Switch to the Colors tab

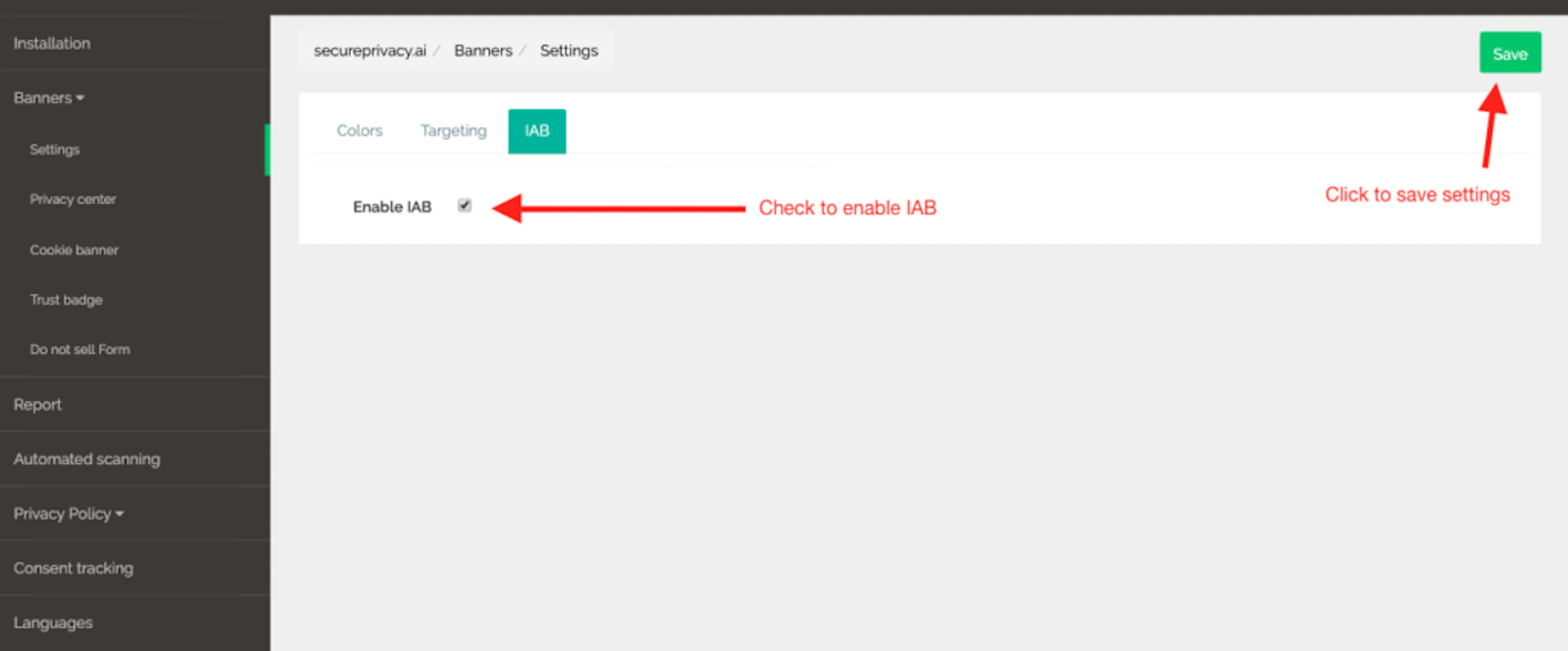point(359,130)
